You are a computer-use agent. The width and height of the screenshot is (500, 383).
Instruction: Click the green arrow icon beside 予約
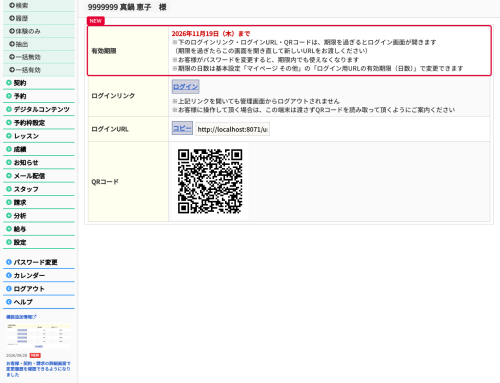[x=9, y=96]
